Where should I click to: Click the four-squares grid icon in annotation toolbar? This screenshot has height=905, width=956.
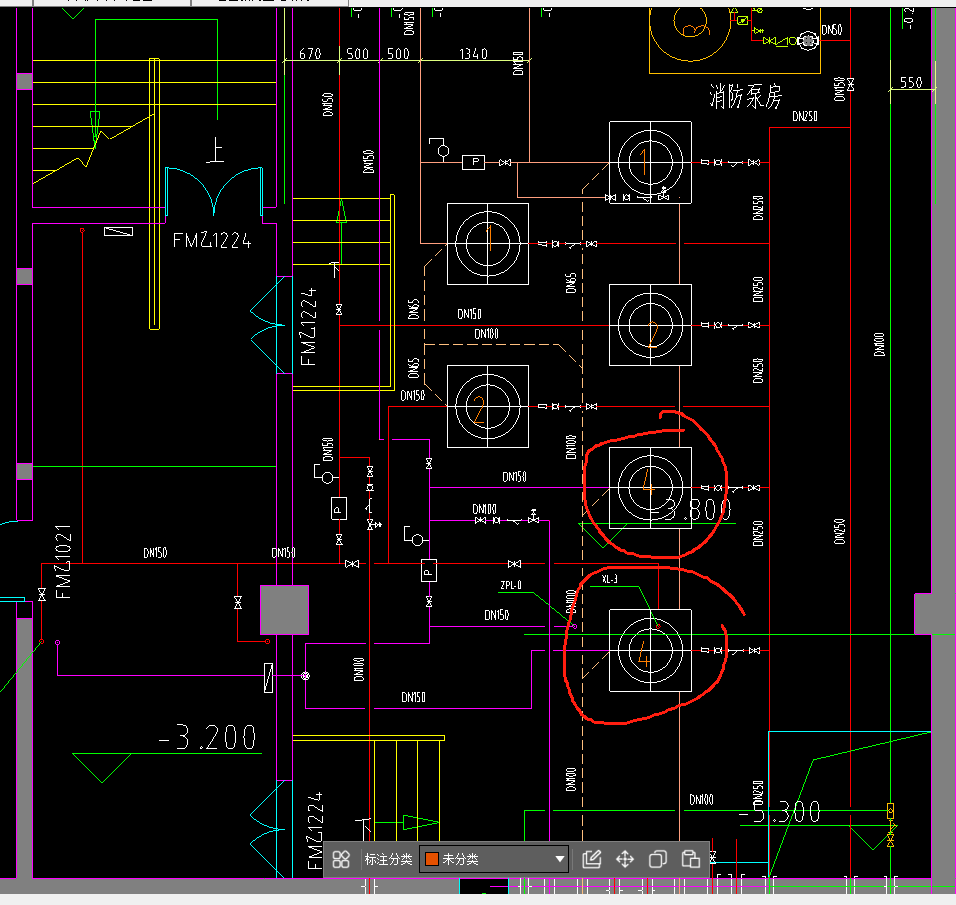[x=341, y=859]
